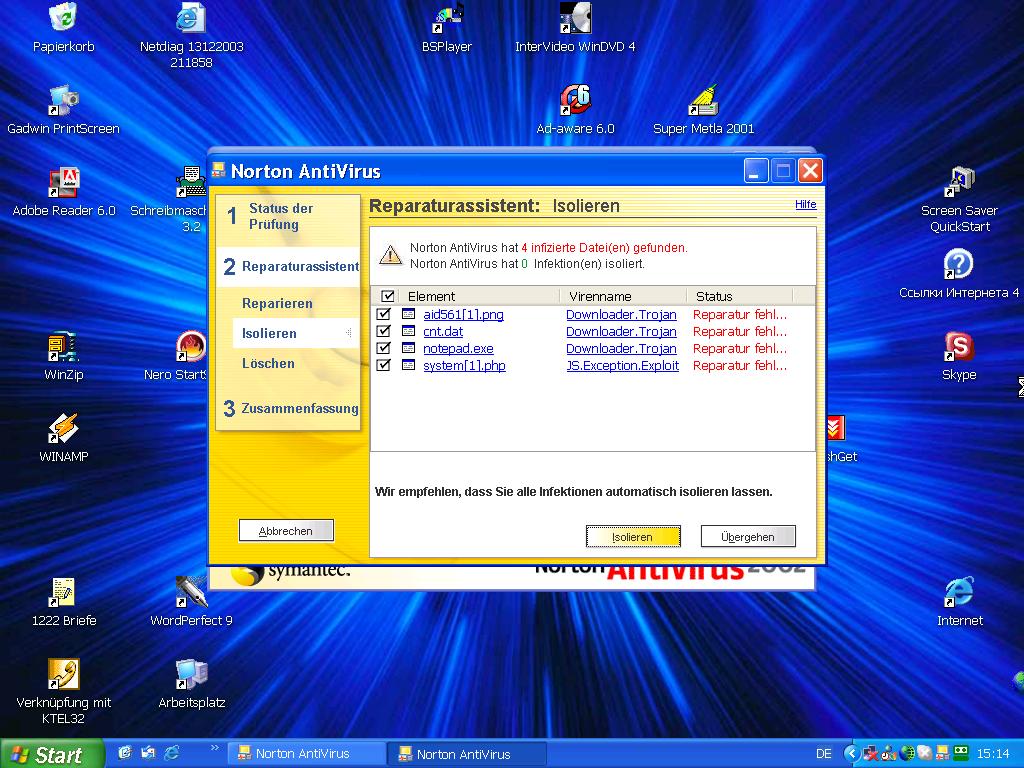The image size is (1024, 768).
Task: Open the notepad.exe file link
Action: point(458,349)
